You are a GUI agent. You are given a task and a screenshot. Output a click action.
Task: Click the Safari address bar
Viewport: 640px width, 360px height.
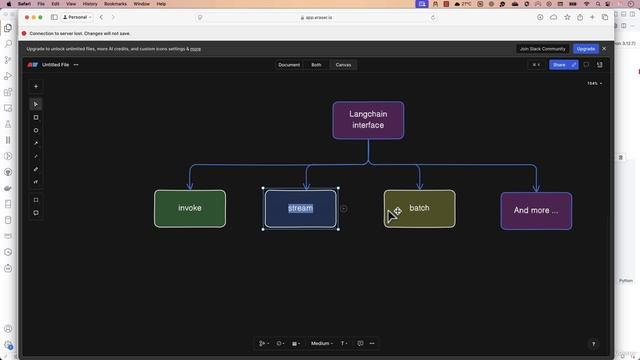coord(316,18)
